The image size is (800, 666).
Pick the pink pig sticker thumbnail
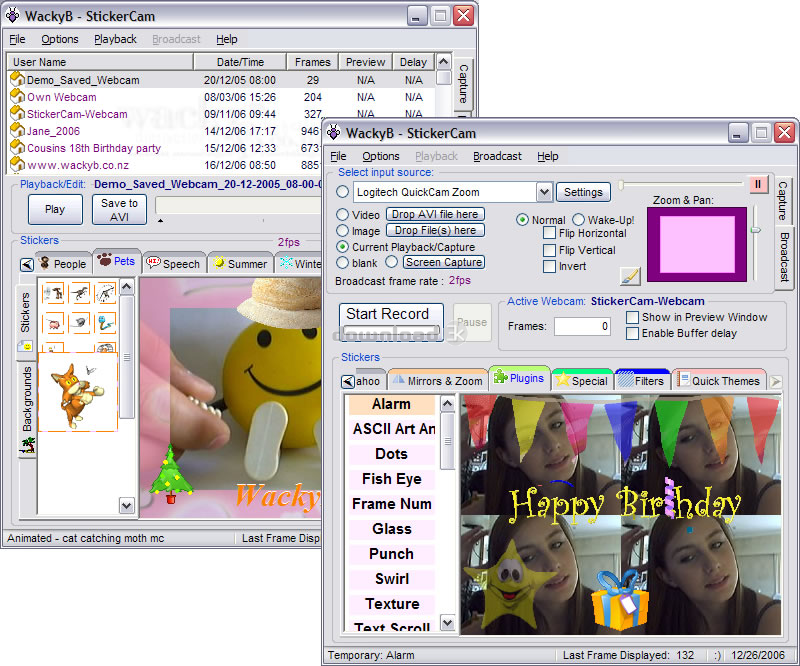pos(53,323)
